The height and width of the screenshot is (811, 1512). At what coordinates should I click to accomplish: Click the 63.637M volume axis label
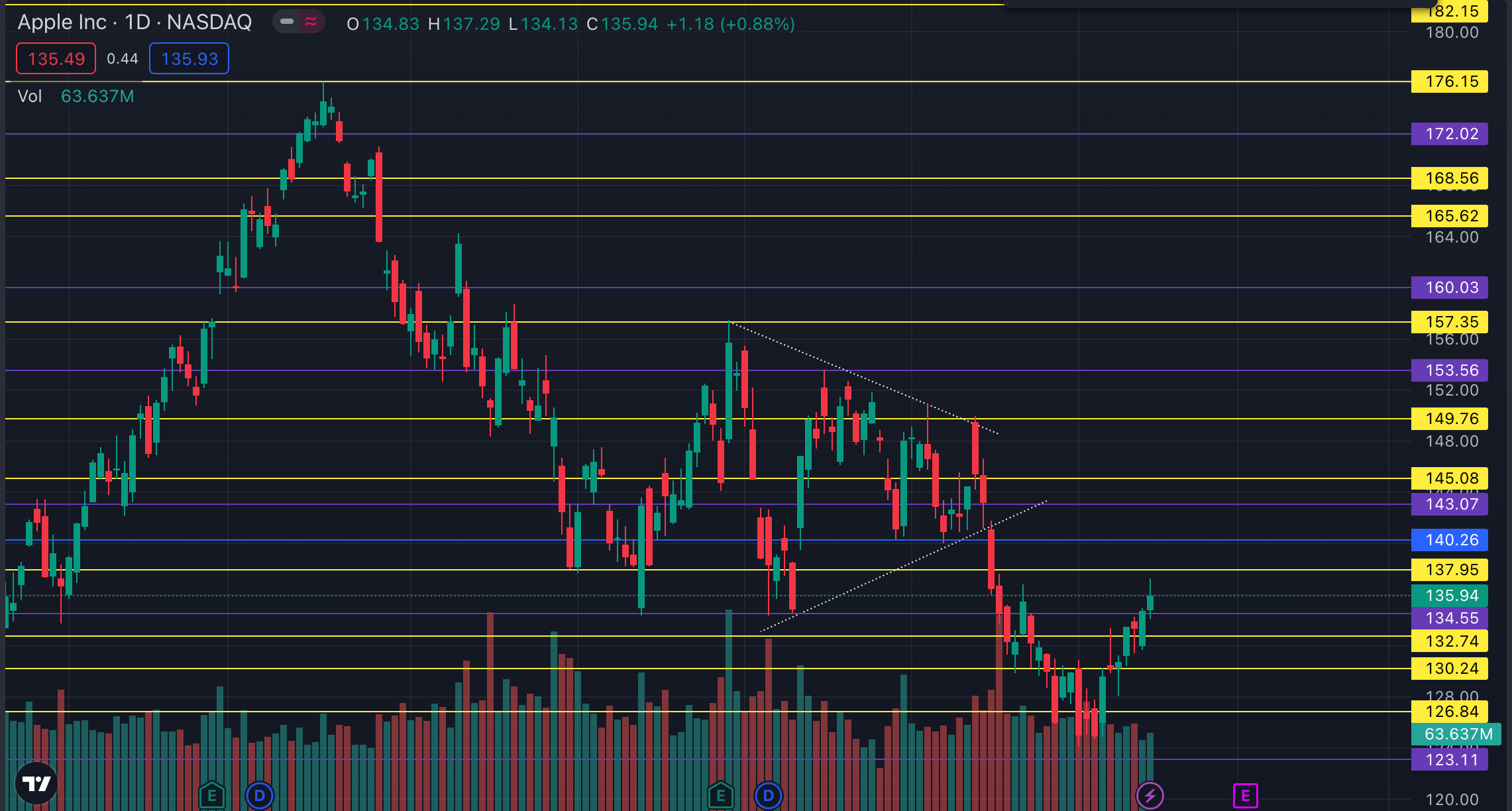(x=1456, y=734)
